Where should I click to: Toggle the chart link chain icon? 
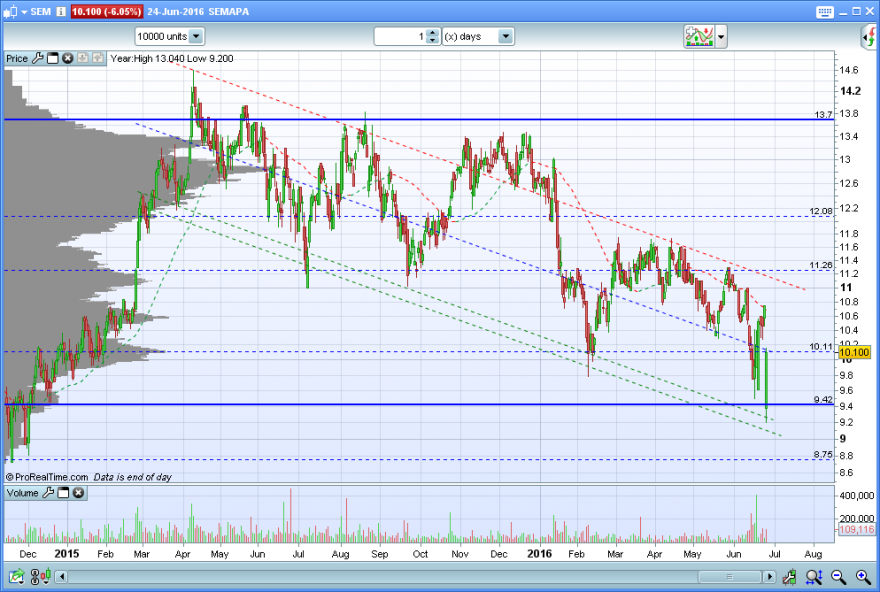(35, 576)
